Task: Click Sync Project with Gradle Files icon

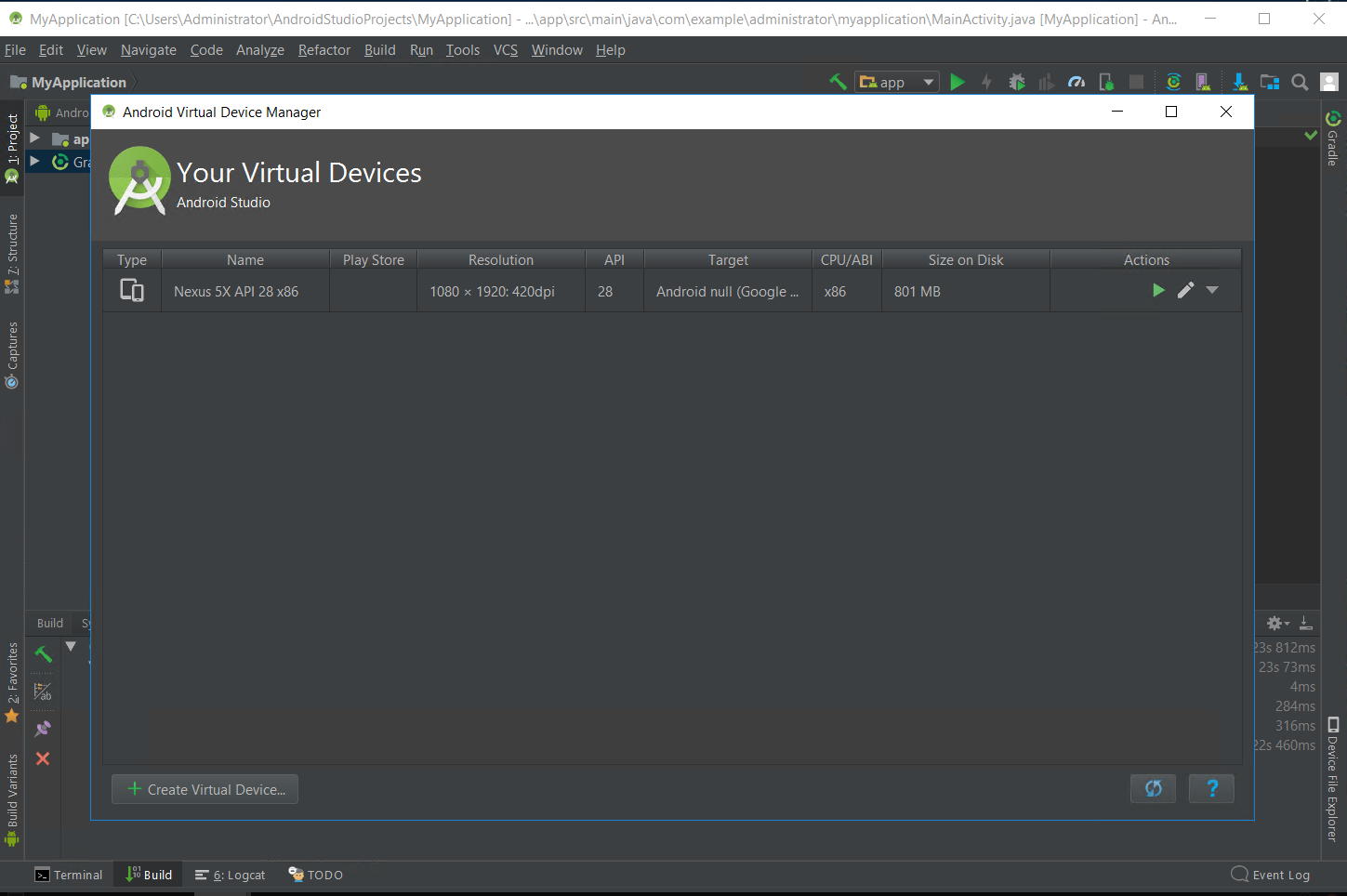Action: coord(1174,82)
